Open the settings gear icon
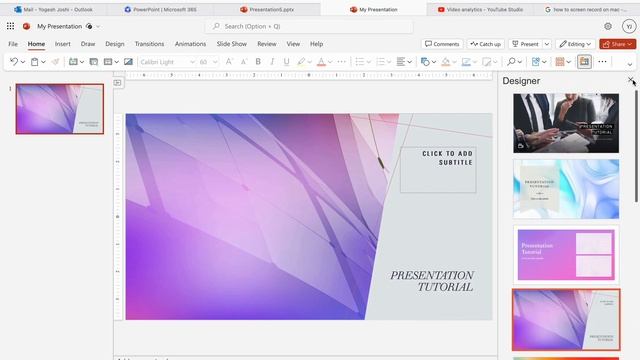This screenshot has height=360, width=640. coord(608,26)
